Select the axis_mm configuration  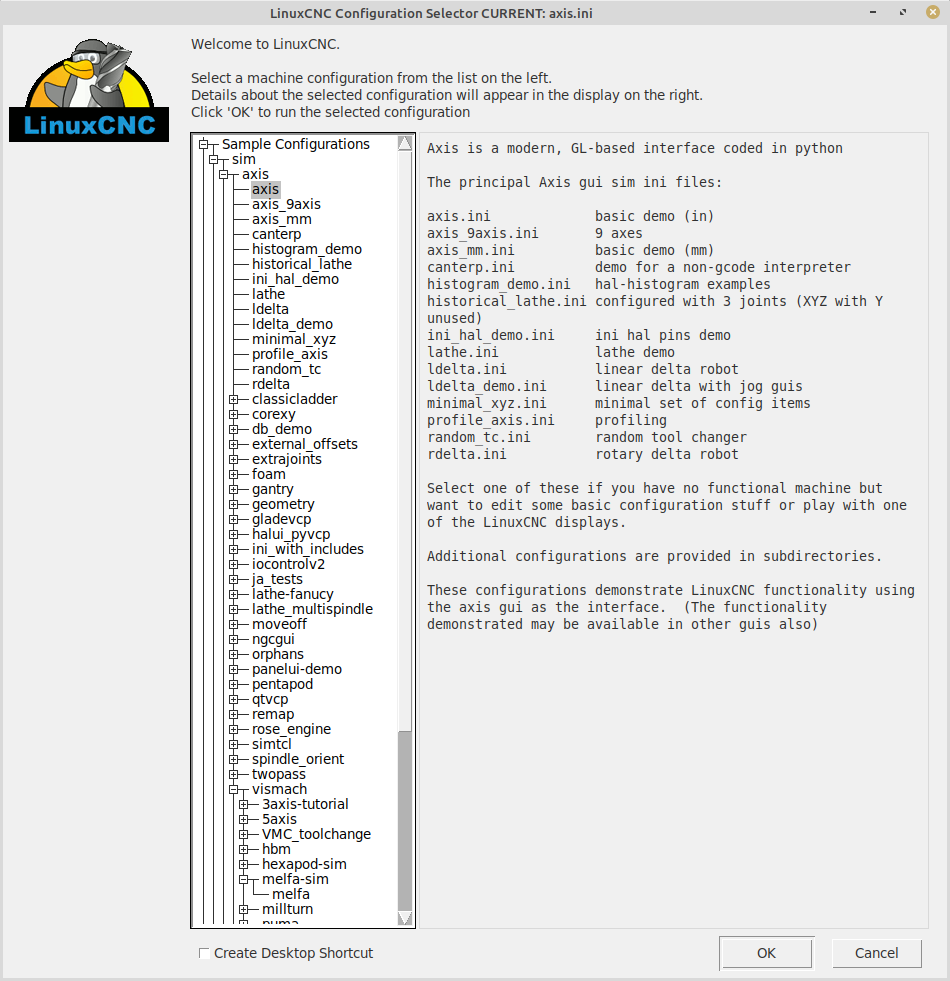[282, 219]
